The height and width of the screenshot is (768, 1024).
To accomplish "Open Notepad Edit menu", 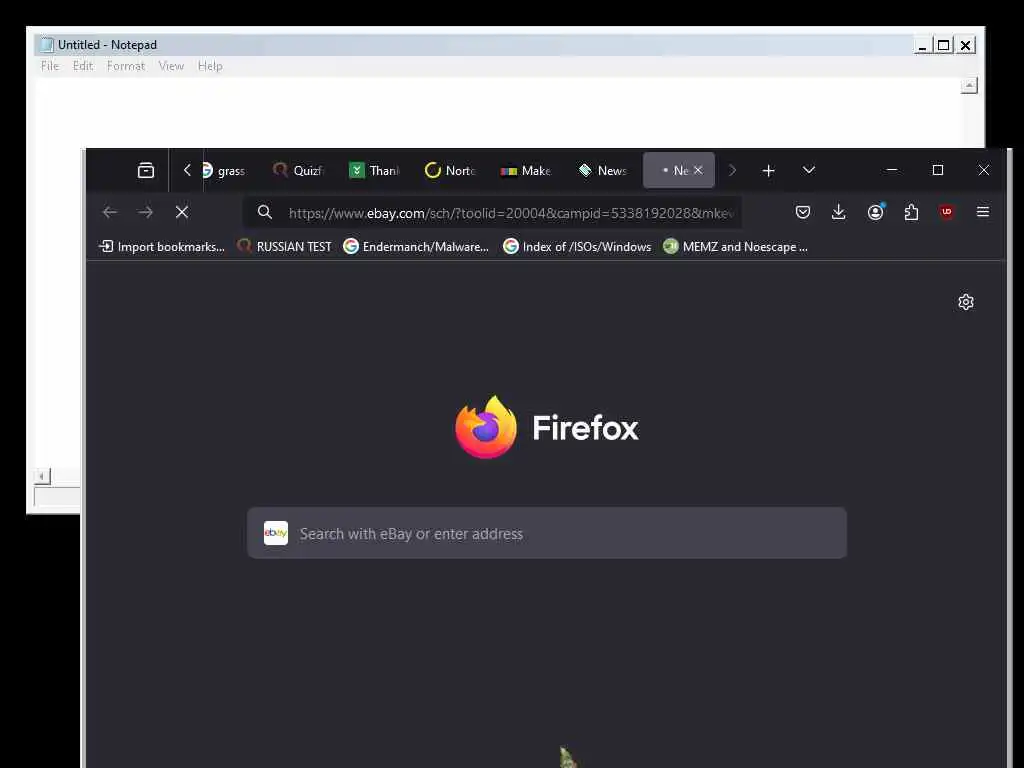I will [x=83, y=66].
